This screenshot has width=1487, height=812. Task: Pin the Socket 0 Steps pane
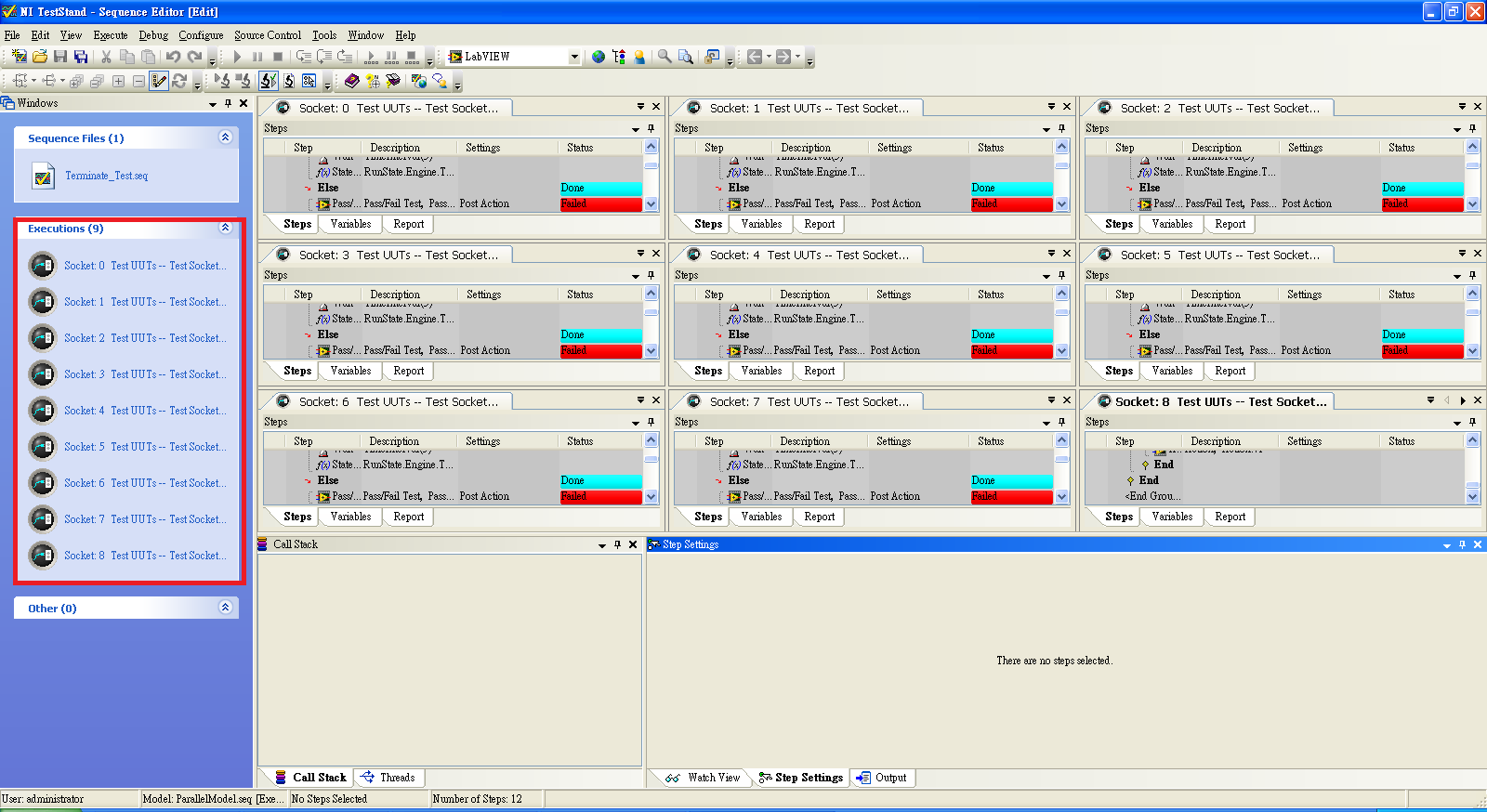coord(651,128)
